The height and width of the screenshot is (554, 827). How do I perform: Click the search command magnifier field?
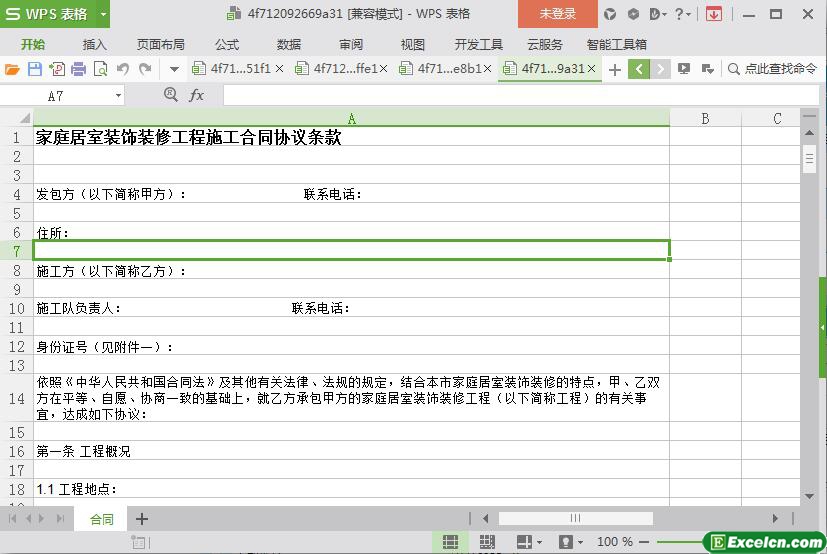coord(773,69)
